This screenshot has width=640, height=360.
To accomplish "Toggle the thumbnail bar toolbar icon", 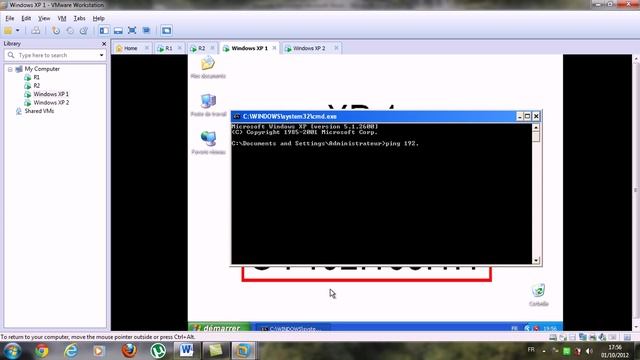I will (x=118, y=31).
